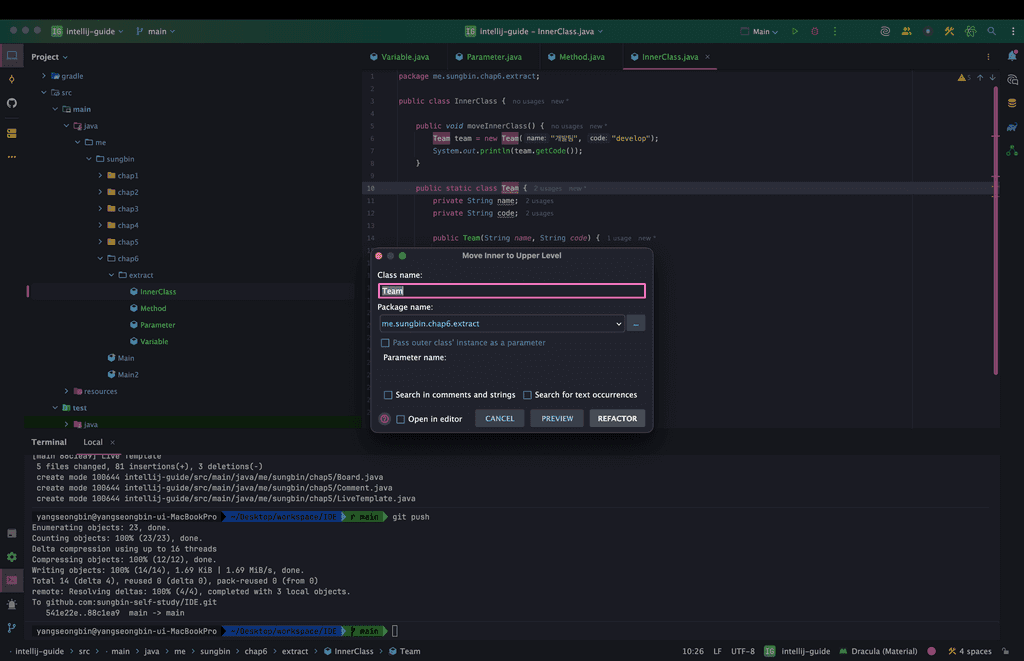
Task: Click the green Run button in toolbar
Action: [795, 31]
